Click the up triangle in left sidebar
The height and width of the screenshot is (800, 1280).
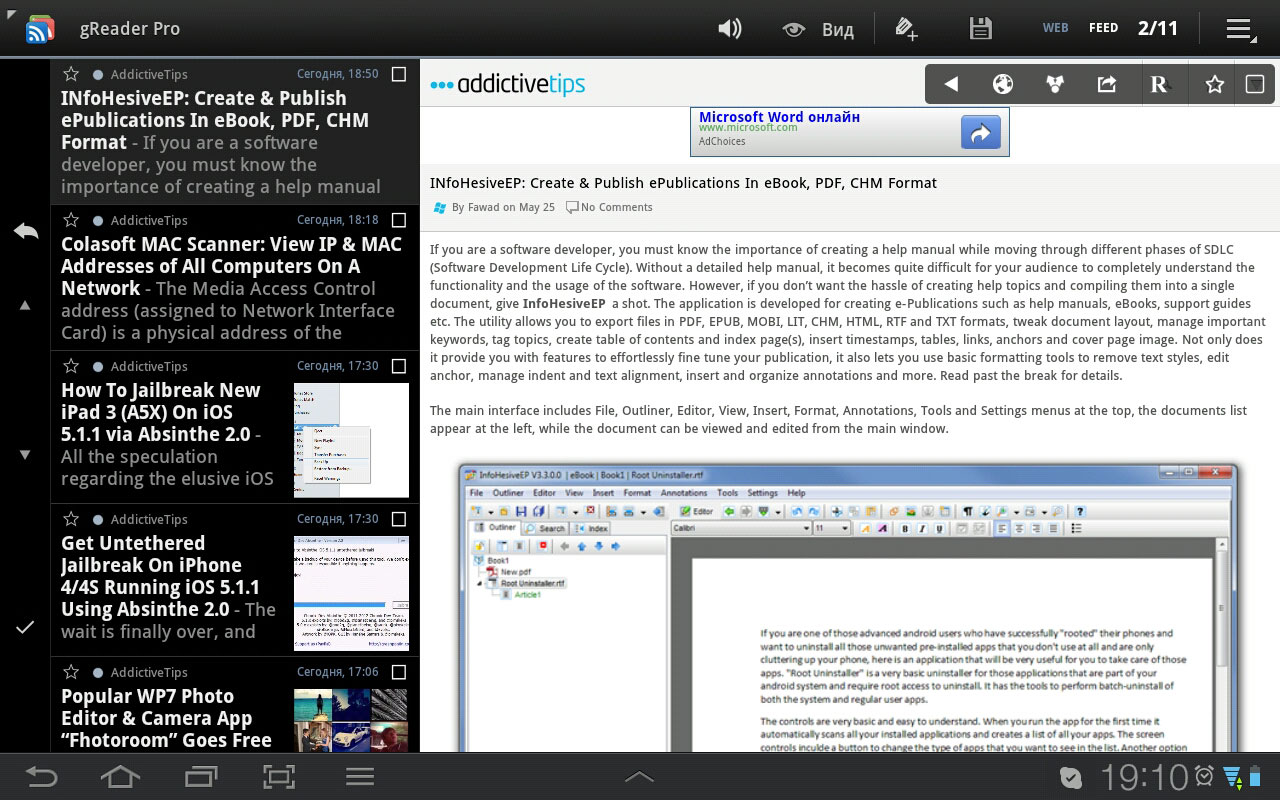(25, 305)
